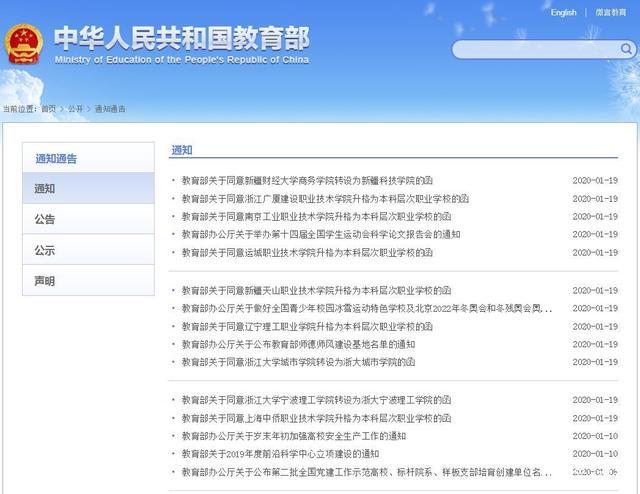Click the national emblem logo
Image resolution: width=640 pixels, height=494 pixels.
tap(24, 45)
